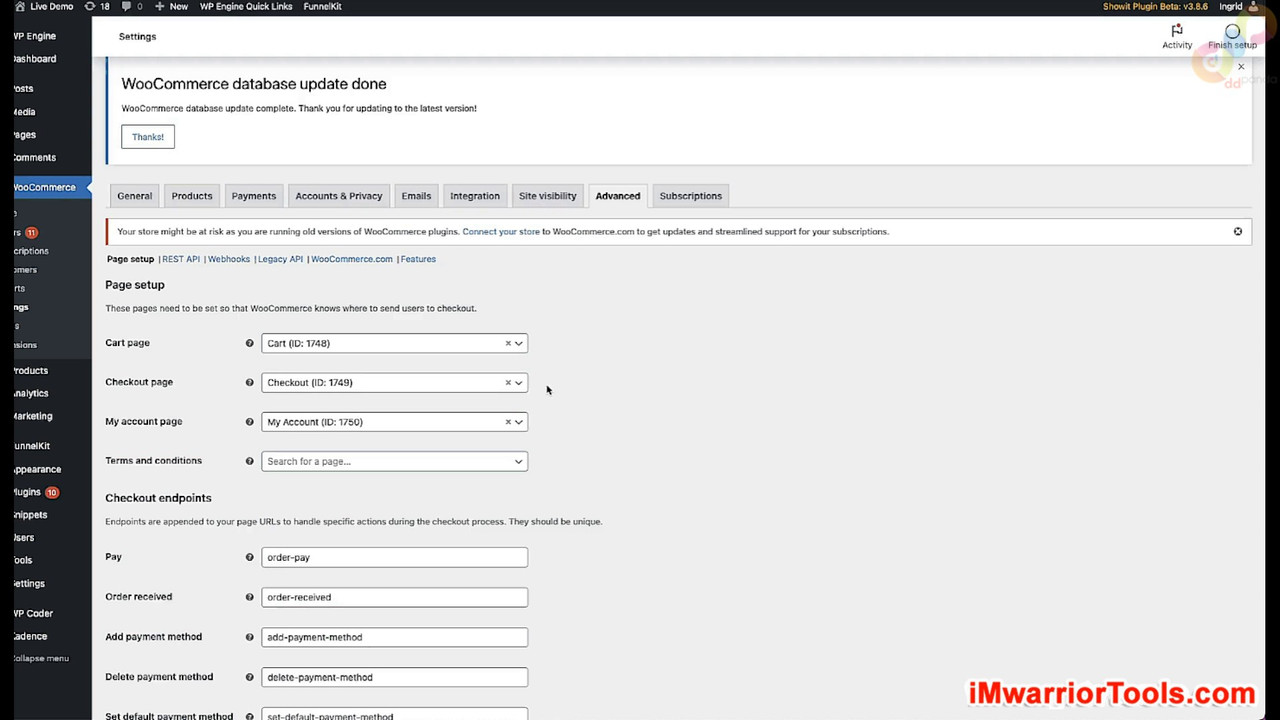Edit the Delete payment method endpoint field
Image resolution: width=1280 pixels, height=720 pixels.
click(x=394, y=677)
